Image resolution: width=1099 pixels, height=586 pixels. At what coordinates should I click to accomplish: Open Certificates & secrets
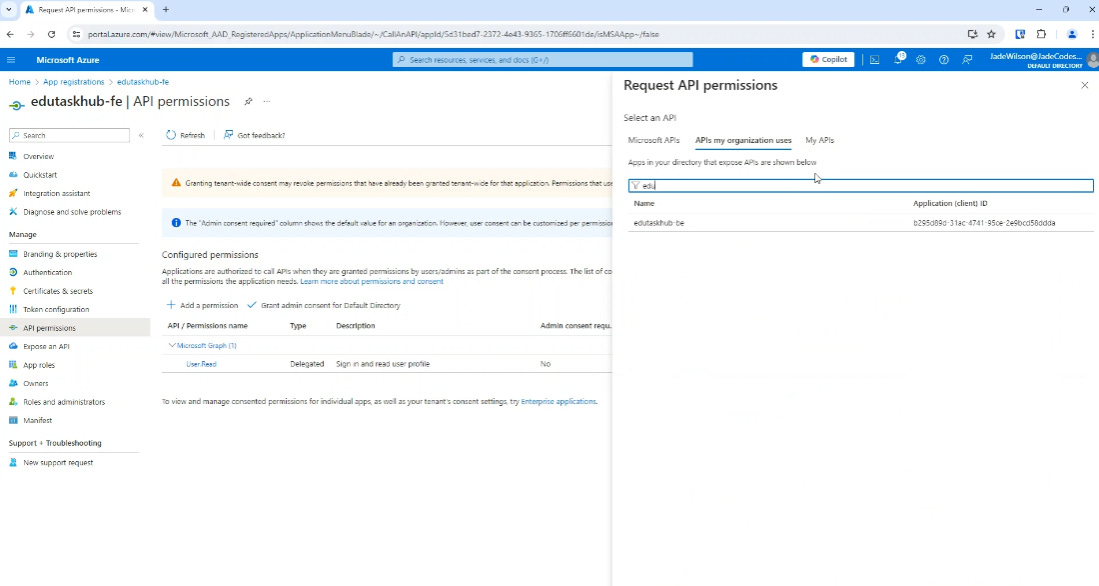(x=58, y=291)
